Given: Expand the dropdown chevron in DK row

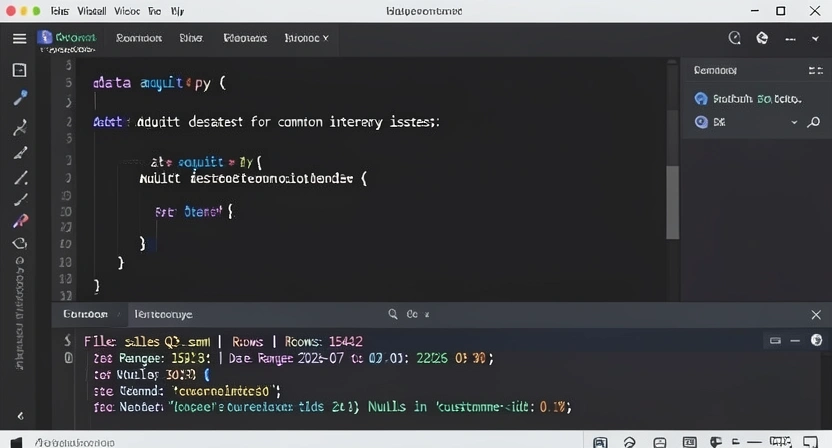Looking at the screenshot, I should 794,123.
